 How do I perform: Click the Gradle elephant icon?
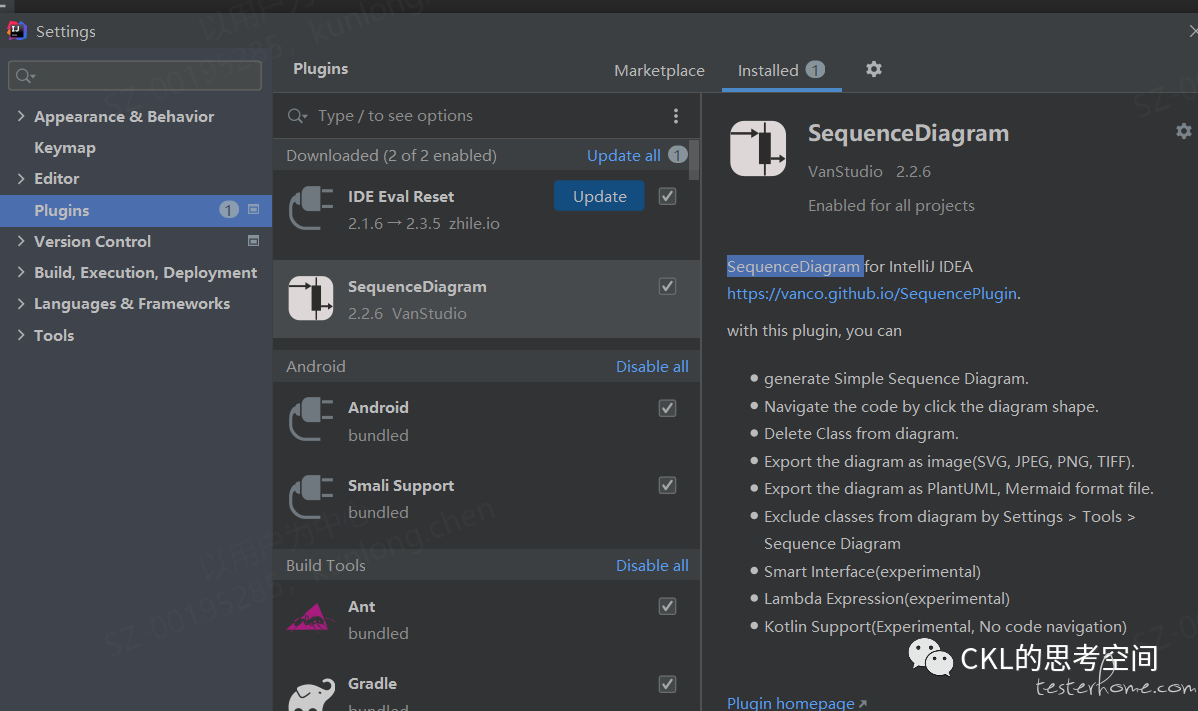(x=311, y=693)
